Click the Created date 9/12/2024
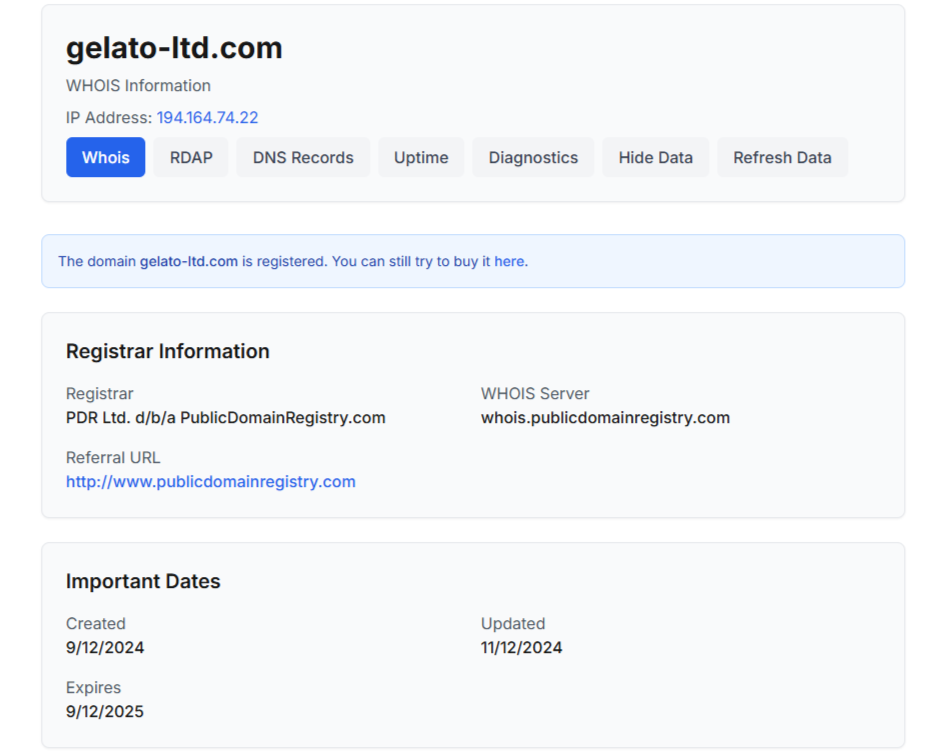Image resolution: width=925 pixels, height=752 pixels. pyautogui.click(x=105, y=648)
